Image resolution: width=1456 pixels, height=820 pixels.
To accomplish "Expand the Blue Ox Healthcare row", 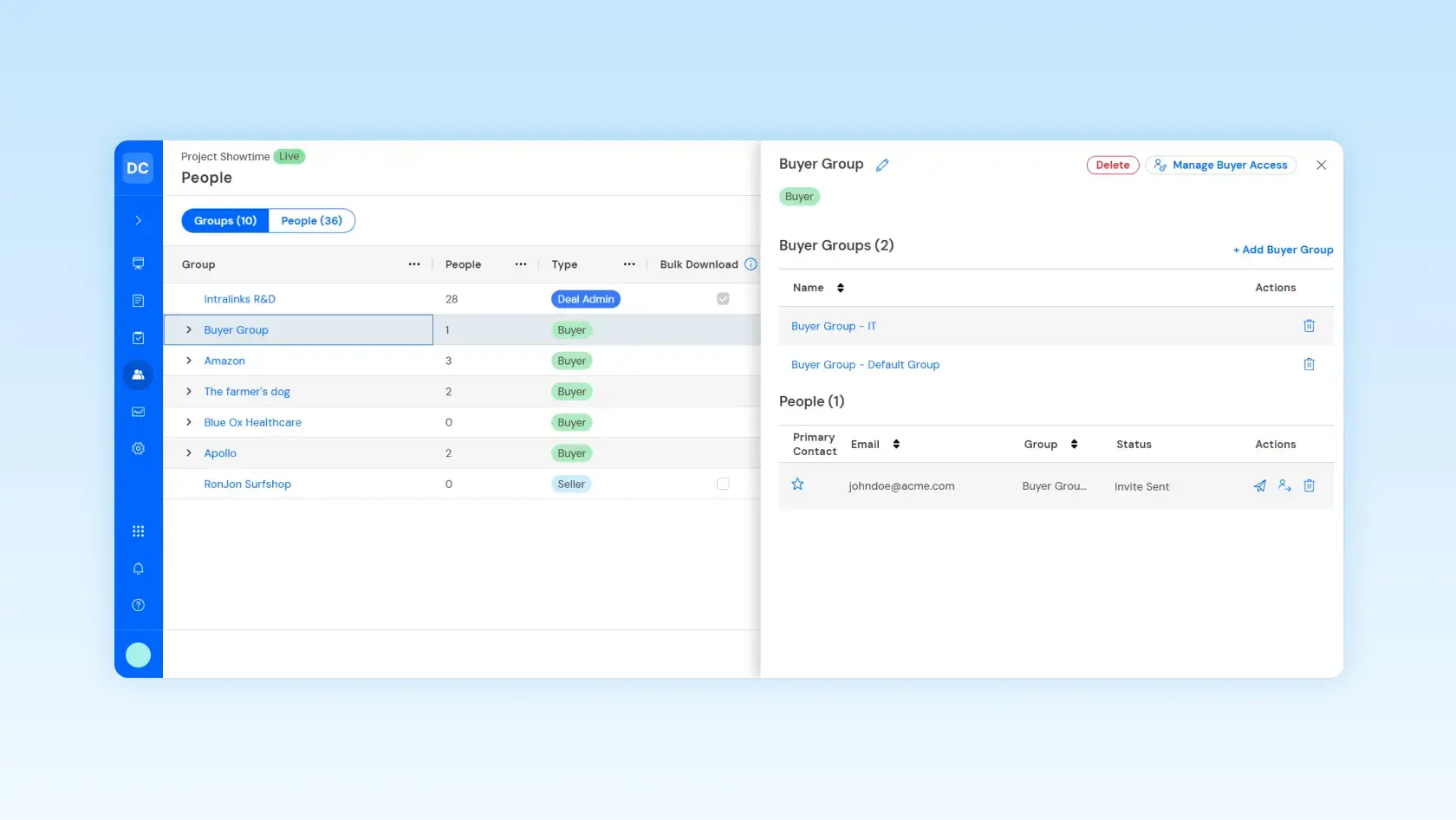I will (x=189, y=422).
